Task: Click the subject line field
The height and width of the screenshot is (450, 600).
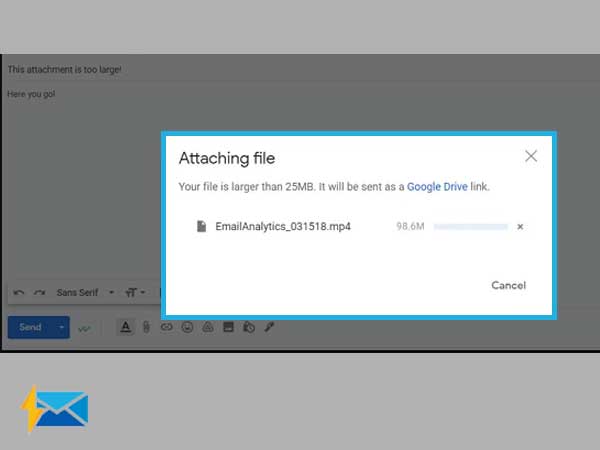Action: click(300, 69)
